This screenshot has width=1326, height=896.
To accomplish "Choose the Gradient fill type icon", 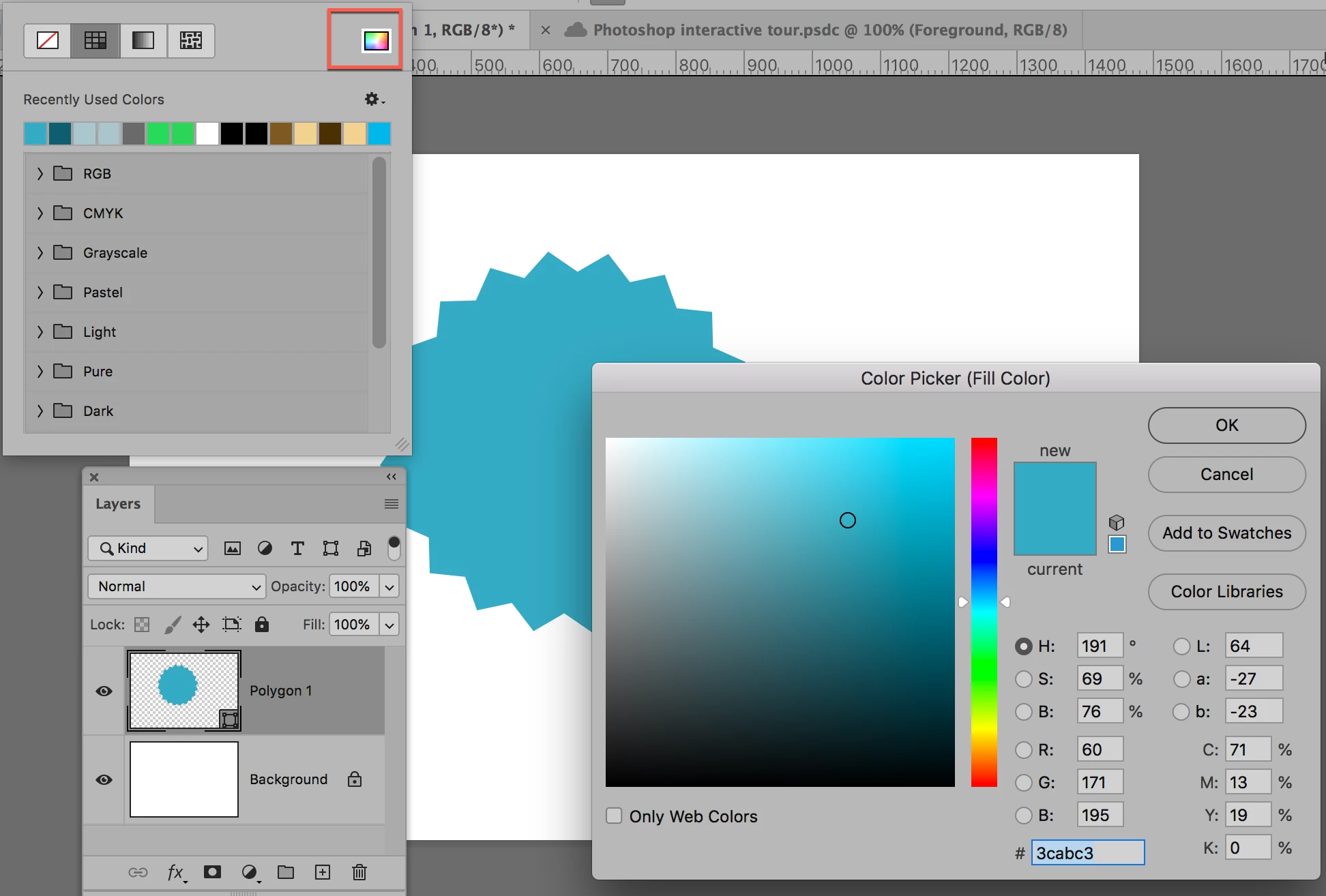I will (143, 41).
